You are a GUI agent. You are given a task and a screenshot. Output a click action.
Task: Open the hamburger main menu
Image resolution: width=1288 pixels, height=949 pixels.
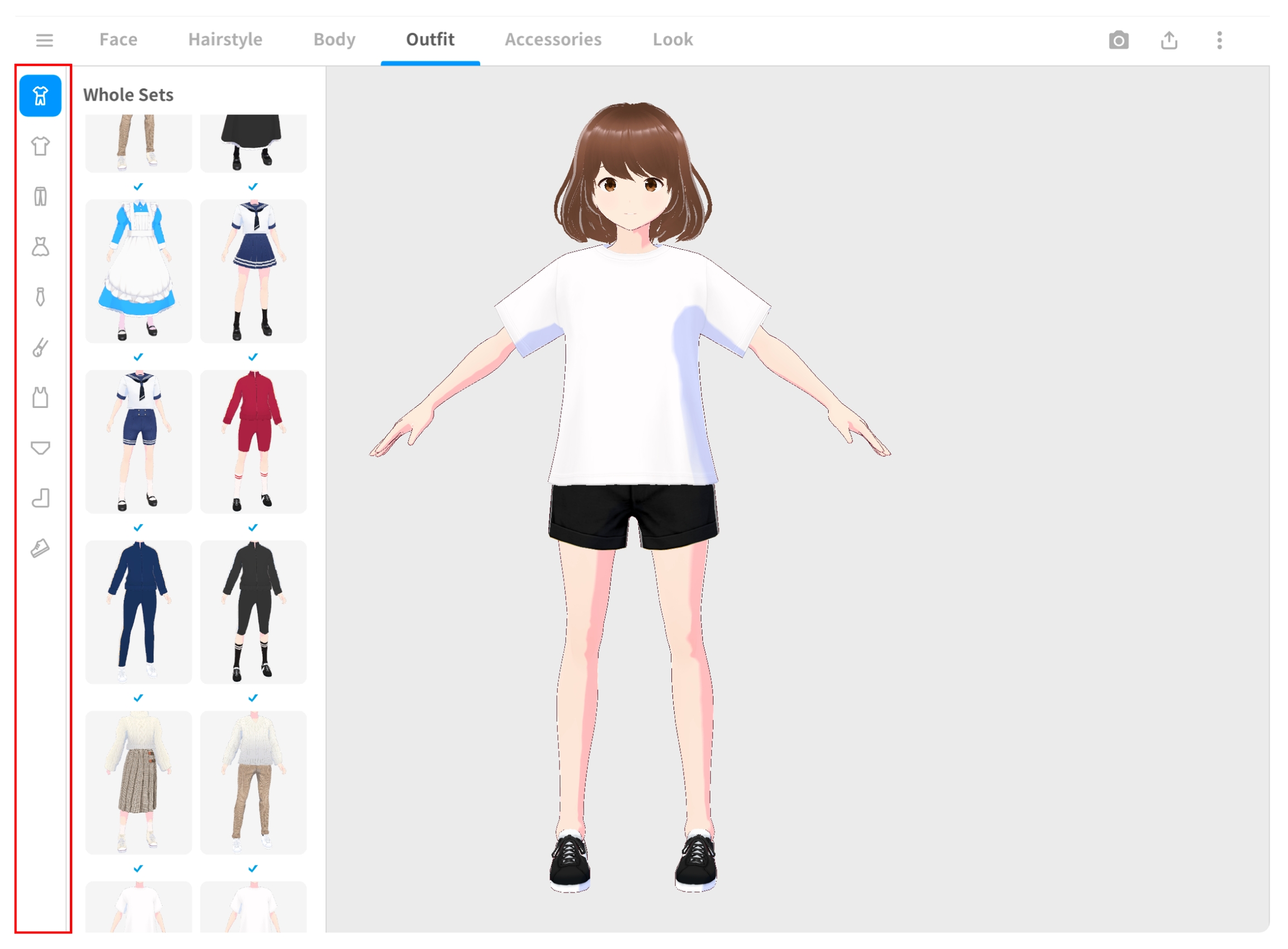pos(44,40)
